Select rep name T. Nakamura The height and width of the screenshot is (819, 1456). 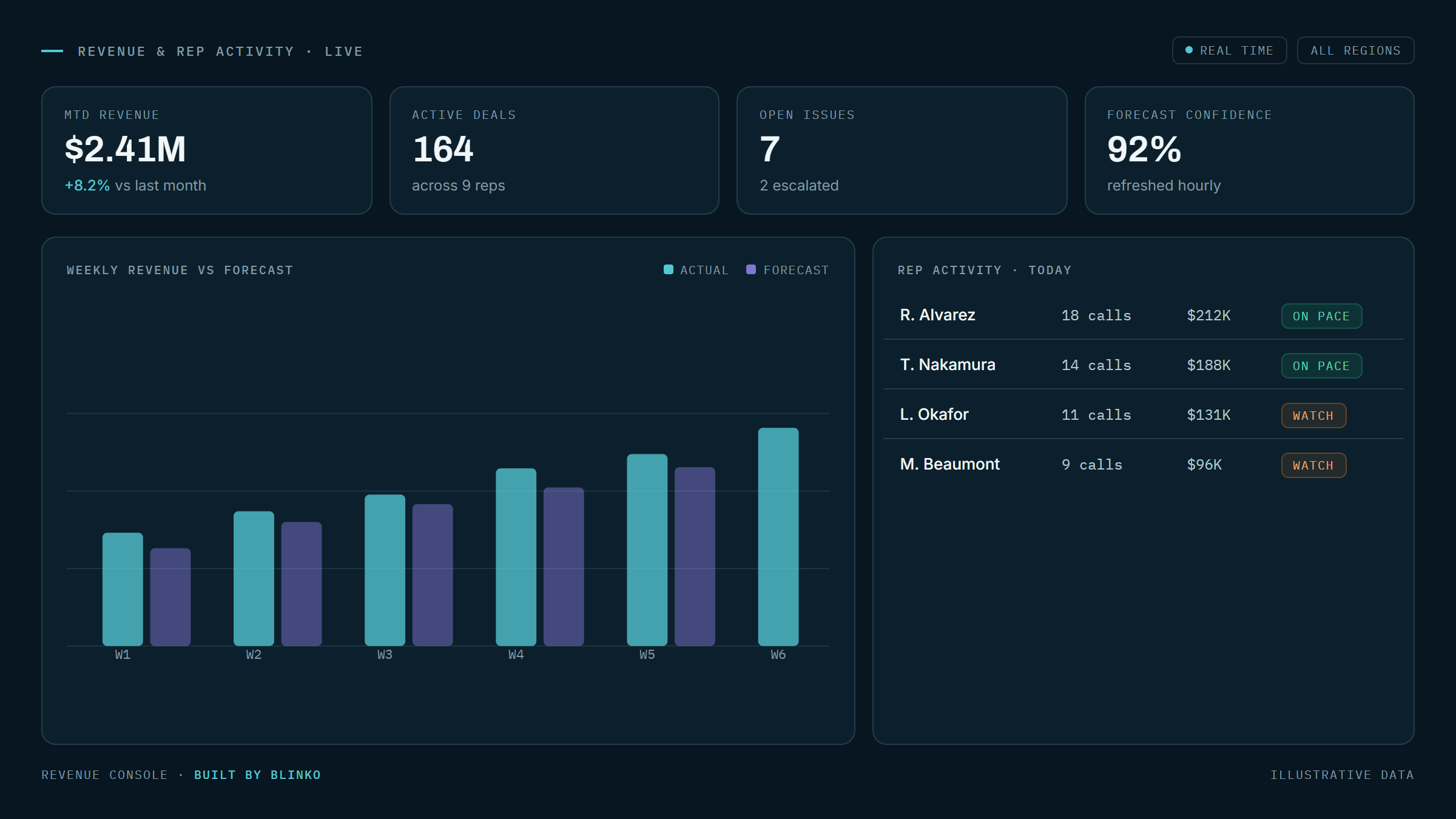[948, 365]
